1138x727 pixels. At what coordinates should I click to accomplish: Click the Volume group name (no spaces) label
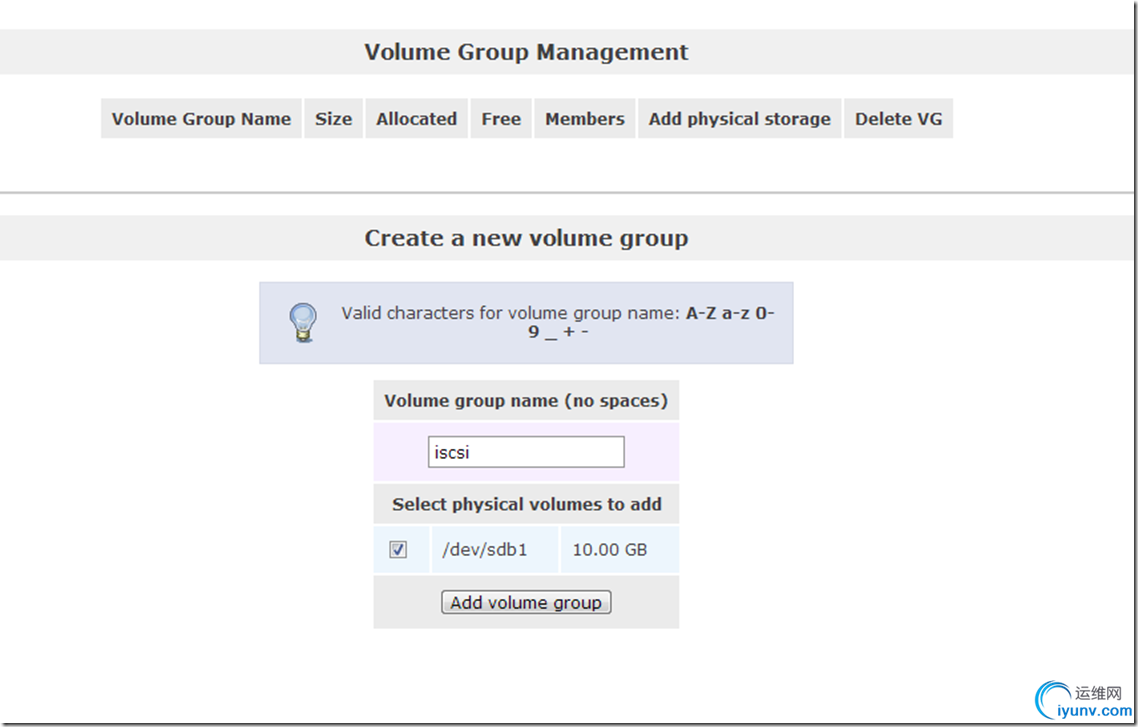click(x=526, y=401)
